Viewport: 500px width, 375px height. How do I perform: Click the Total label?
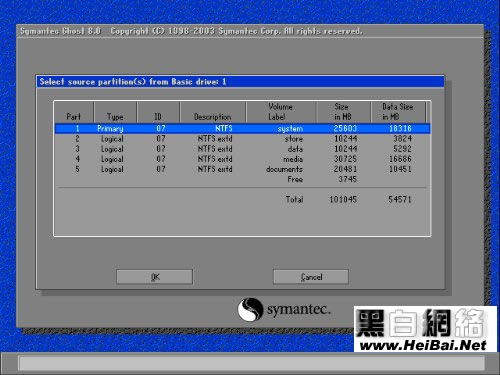coord(294,200)
